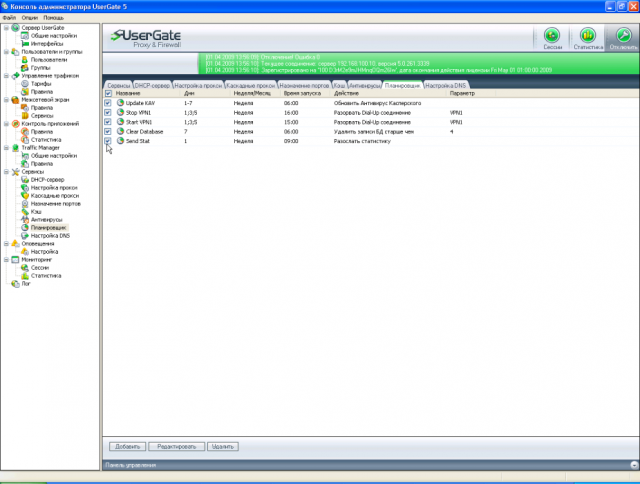Switch to the Настройка DNS tab
Screen dimensions: 640x484
coord(446,85)
